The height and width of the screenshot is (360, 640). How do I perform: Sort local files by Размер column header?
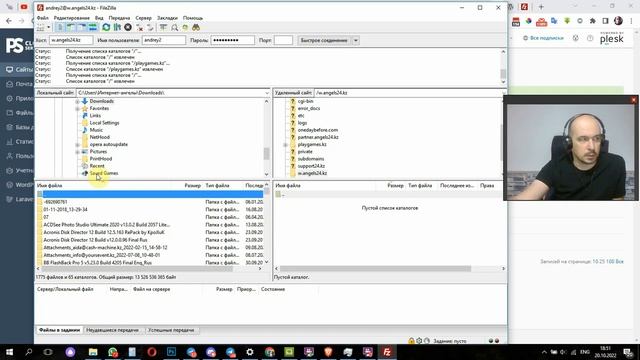pyautogui.click(x=193, y=185)
